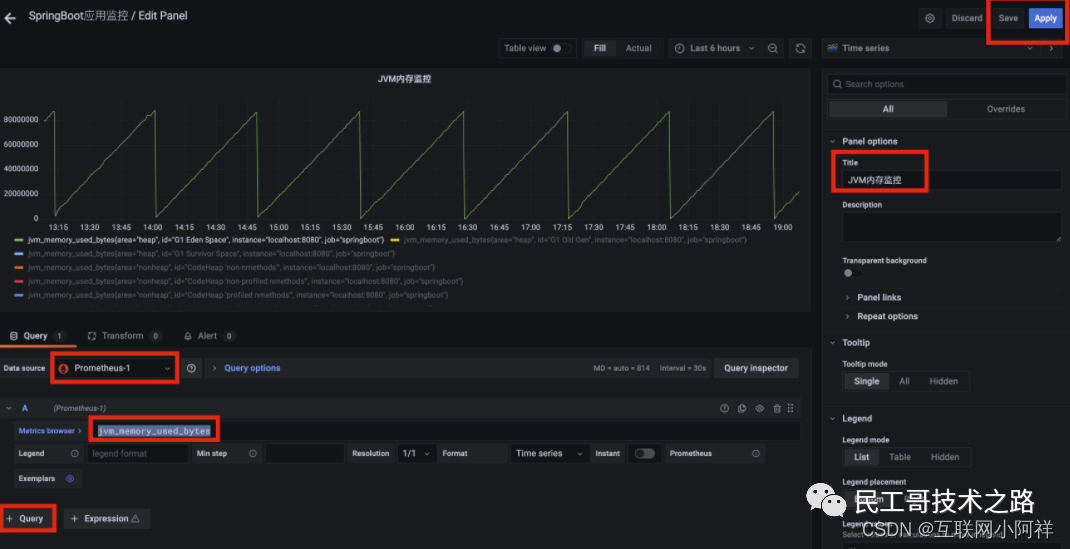Click the Prometheus link info icon

coord(755,454)
